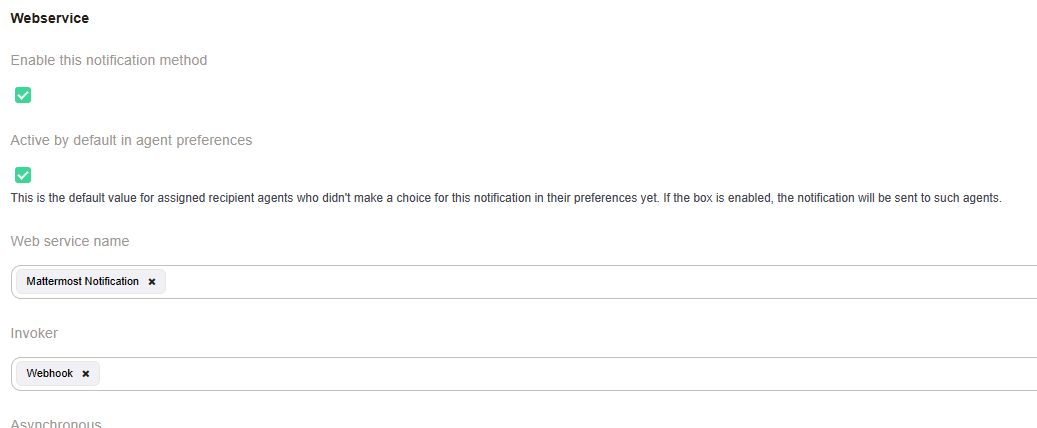
Task: Uncheck Enable this notification method
Action: point(23,95)
